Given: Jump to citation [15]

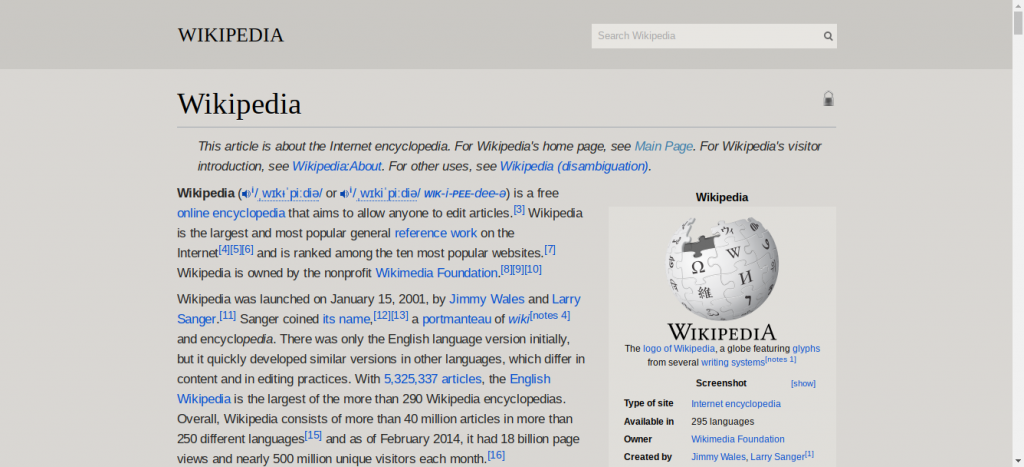Looking at the screenshot, I should pos(313,435).
